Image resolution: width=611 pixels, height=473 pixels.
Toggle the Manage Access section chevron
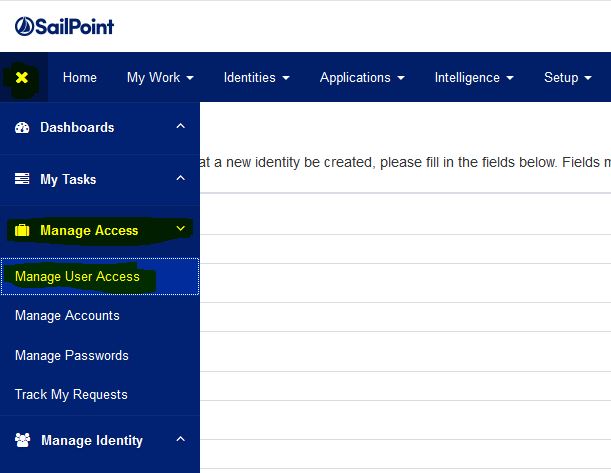point(180,230)
